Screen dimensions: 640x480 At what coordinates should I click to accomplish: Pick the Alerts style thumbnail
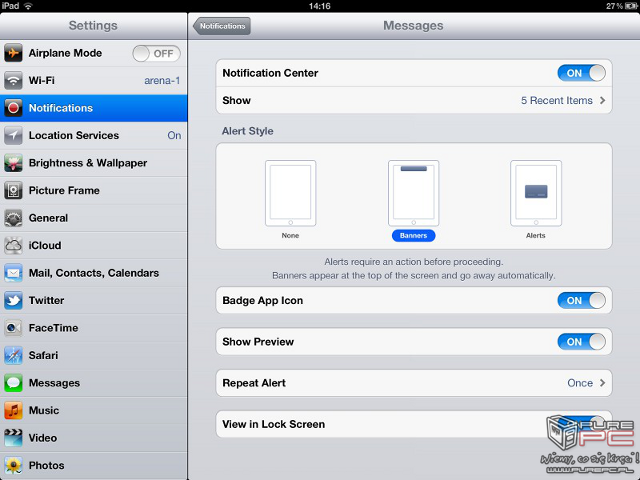point(536,192)
